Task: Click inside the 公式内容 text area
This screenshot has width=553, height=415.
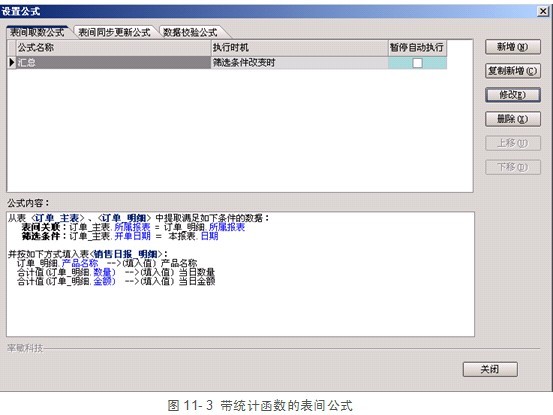Action: [240, 274]
